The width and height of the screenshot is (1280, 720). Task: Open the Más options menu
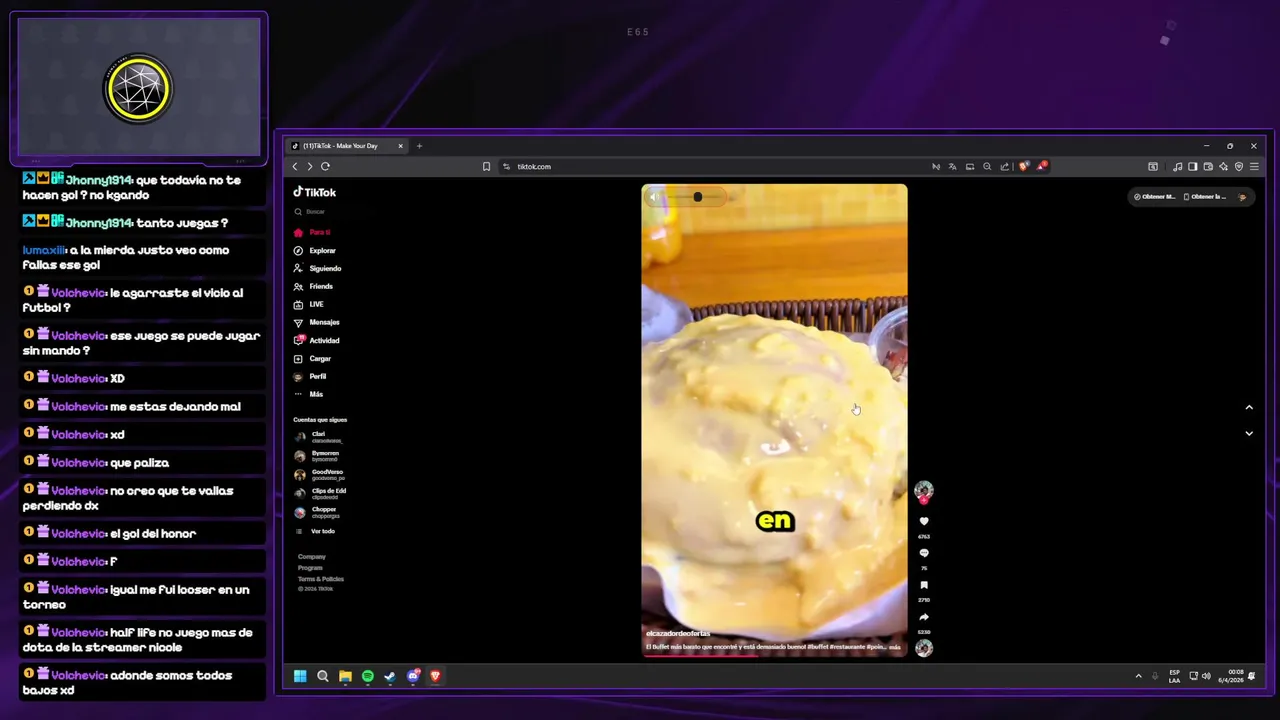pyautogui.click(x=308, y=394)
